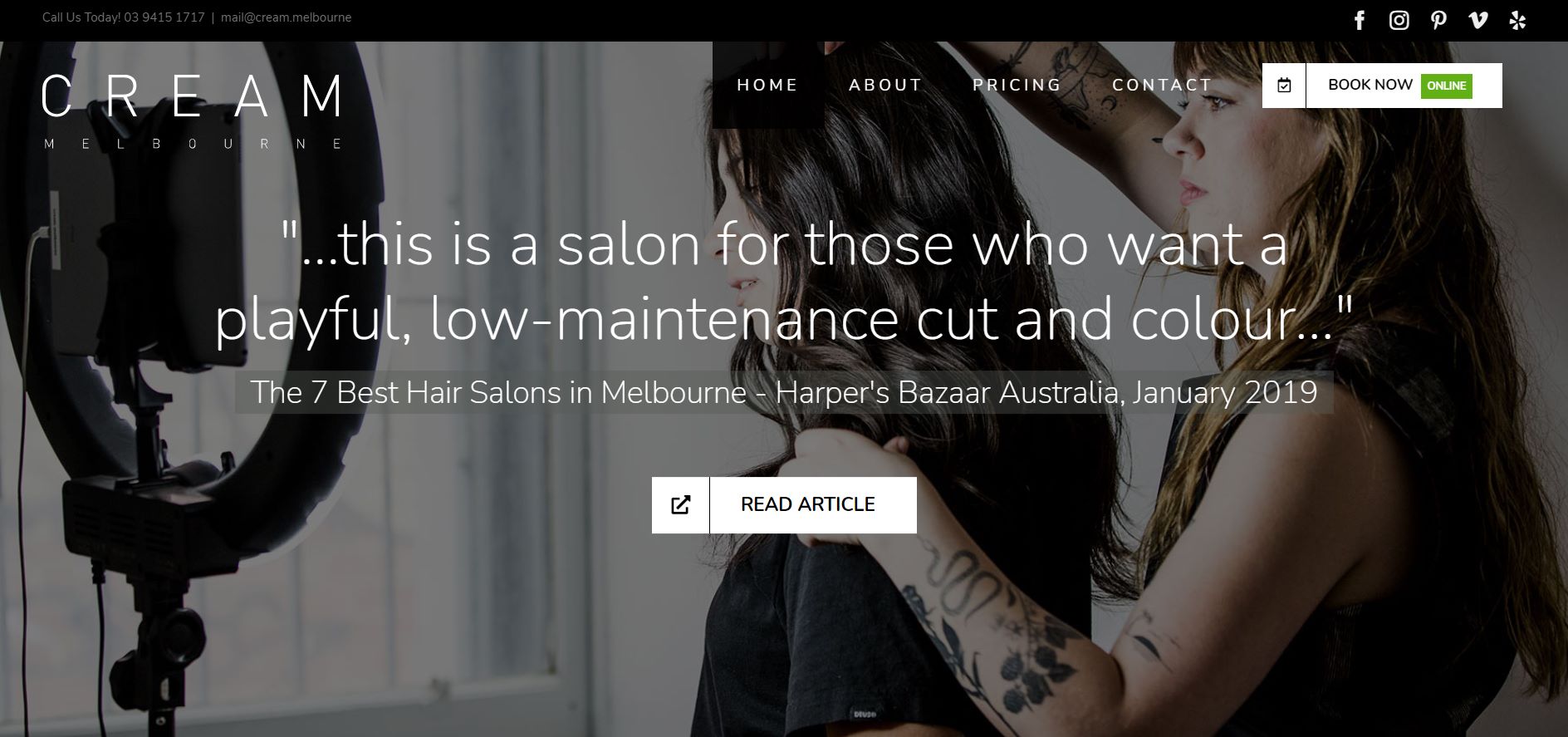Open the ABOUT menu item
Image resolution: width=1568 pixels, height=737 pixels.
[885, 85]
